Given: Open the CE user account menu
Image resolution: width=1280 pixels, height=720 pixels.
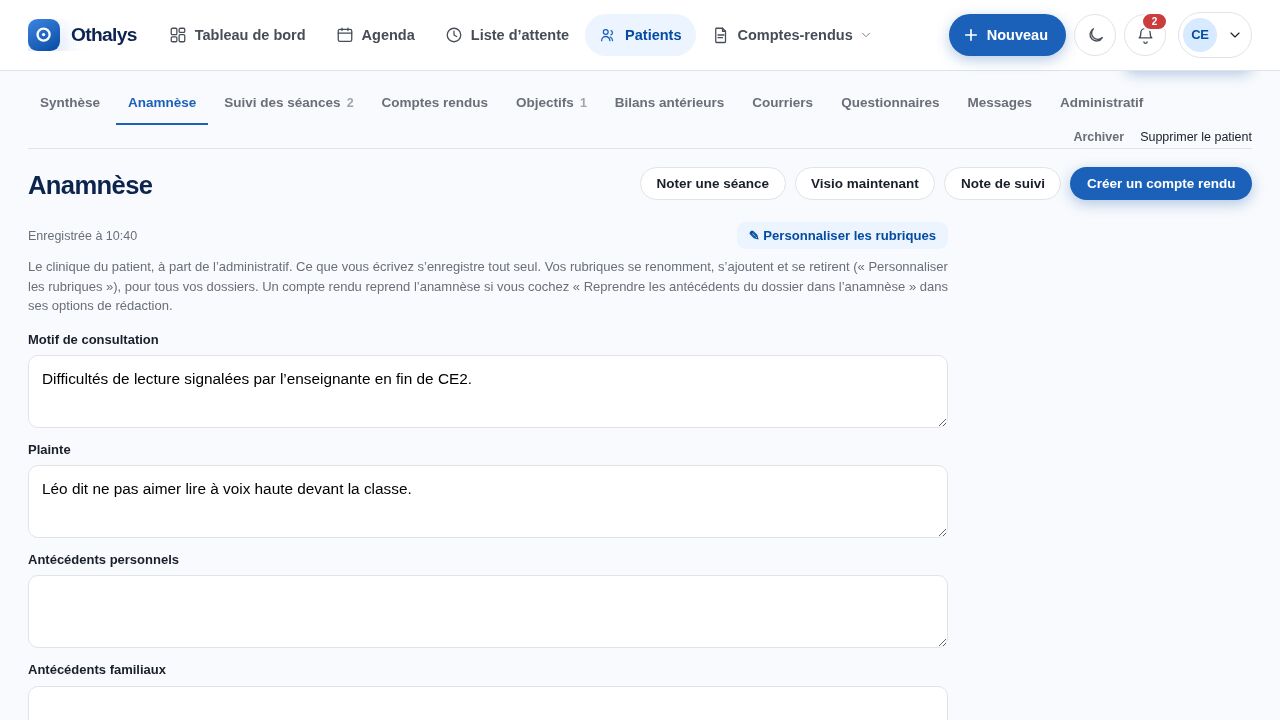Looking at the screenshot, I should 1215,35.
